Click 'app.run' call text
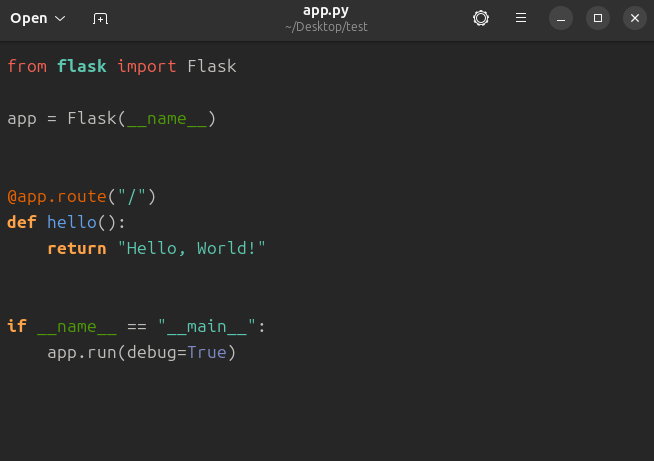 (x=82, y=353)
